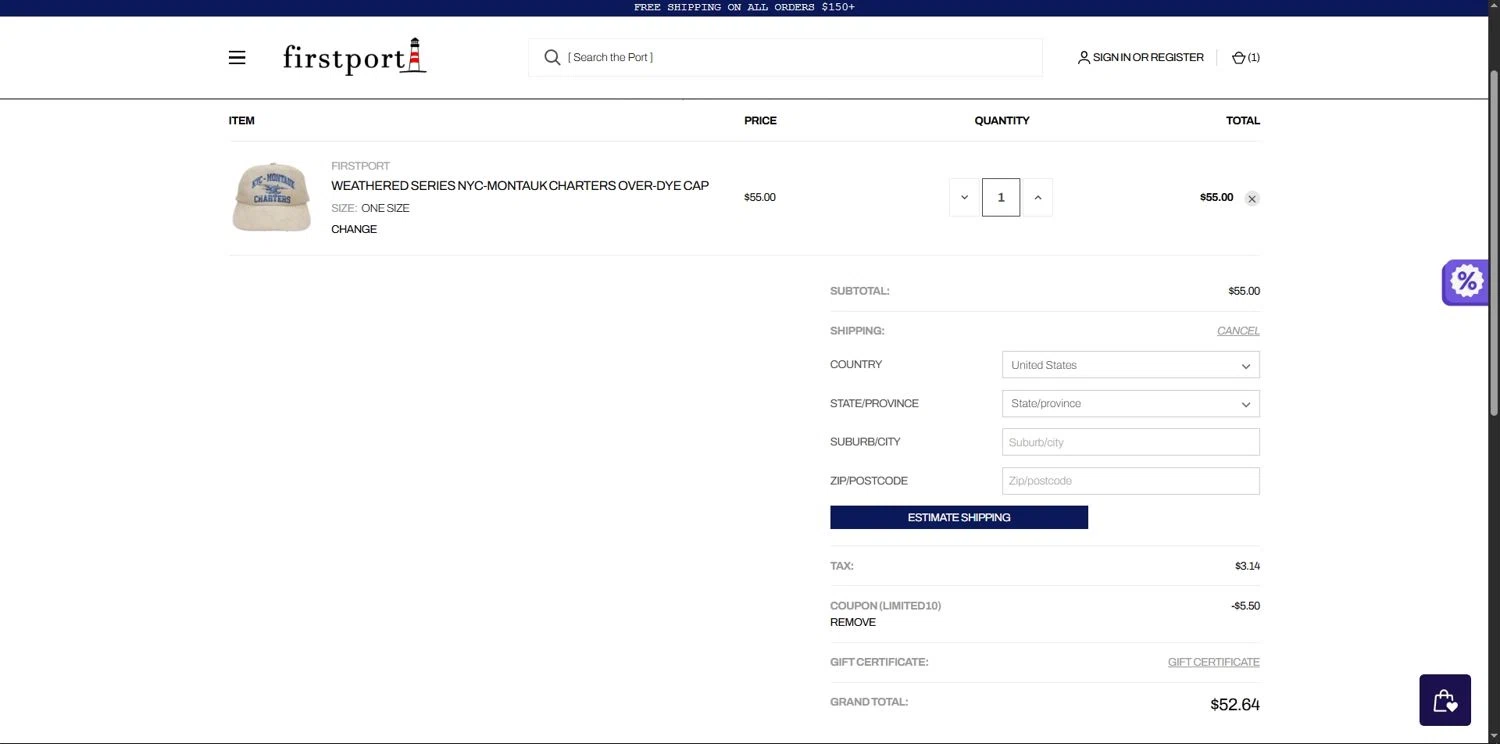Click Sign In or Register
The image size is (1500, 744).
[x=1148, y=57]
